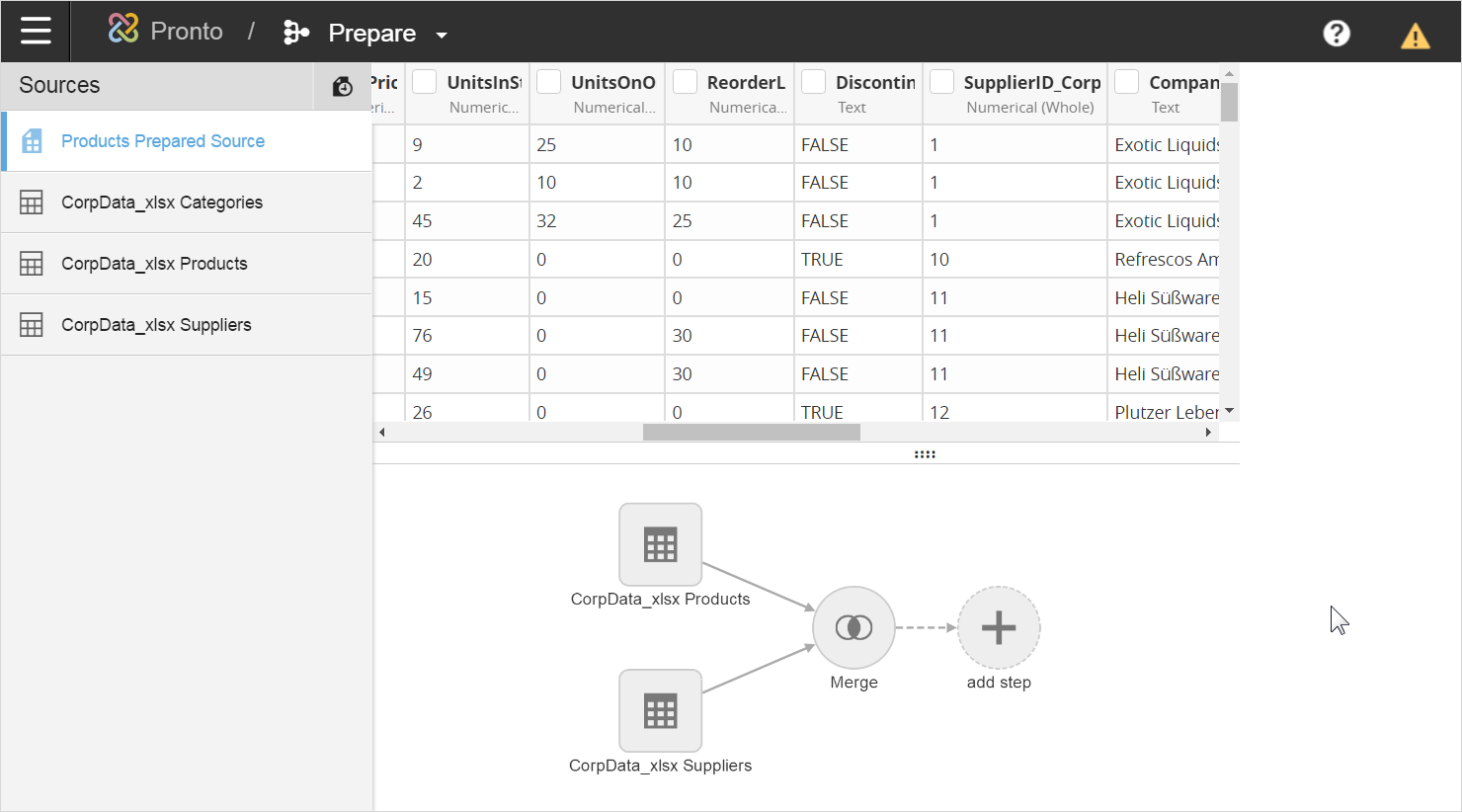The width and height of the screenshot is (1462, 812).
Task: Open the help question mark icon
Action: pyautogui.click(x=1336, y=34)
